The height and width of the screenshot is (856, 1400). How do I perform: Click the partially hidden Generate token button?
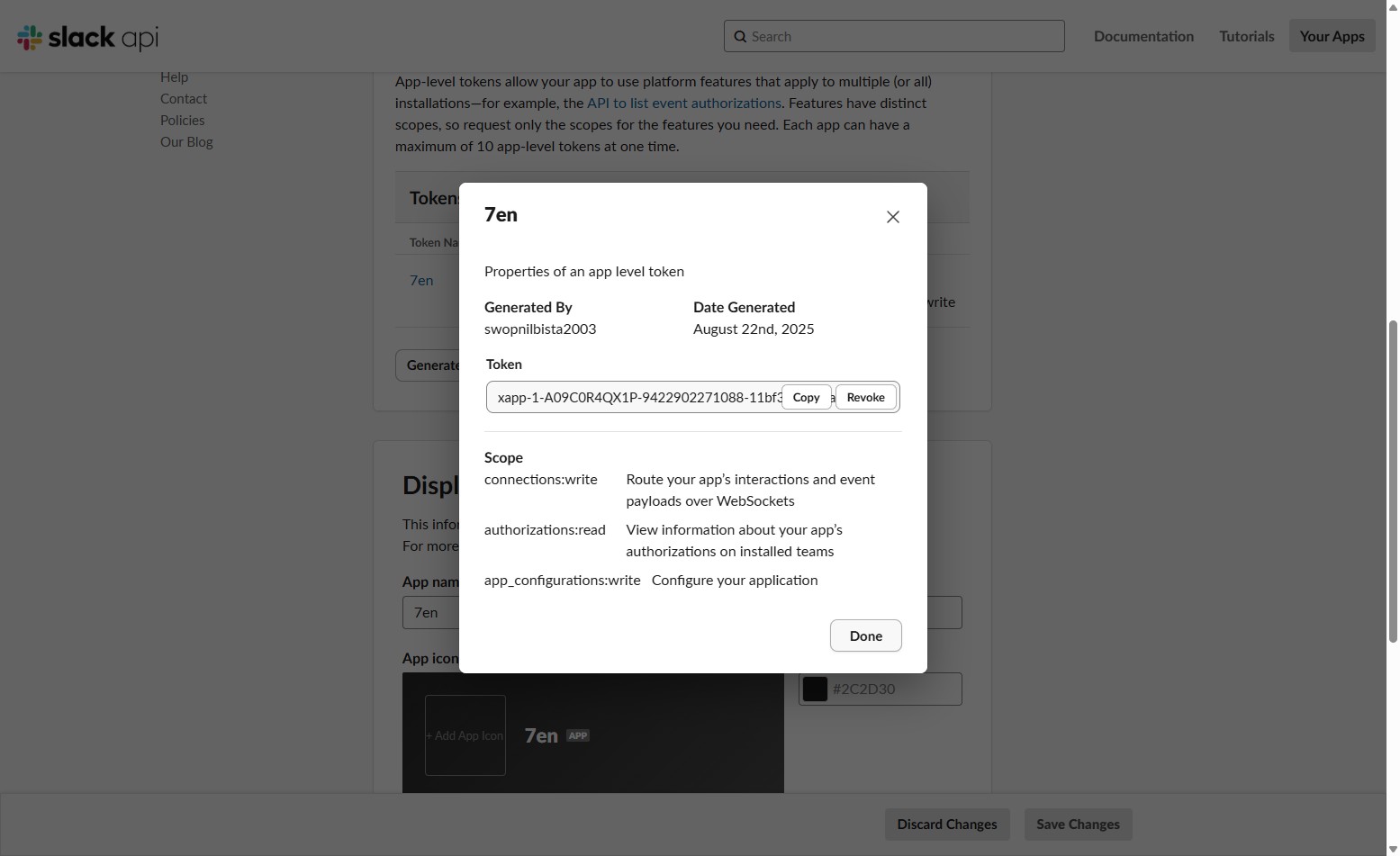pos(428,365)
